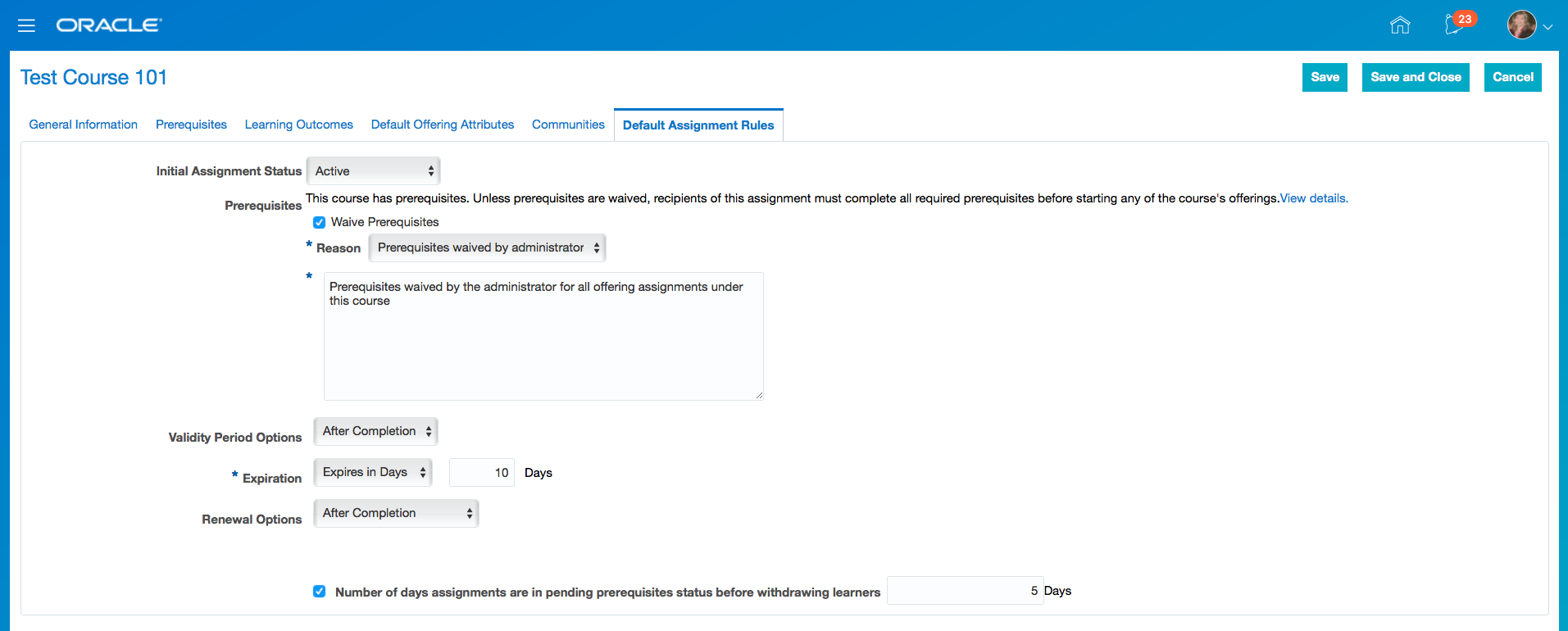Open the notifications icon showing 23
Screen dimensions: 1568x631
tap(1456, 24)
